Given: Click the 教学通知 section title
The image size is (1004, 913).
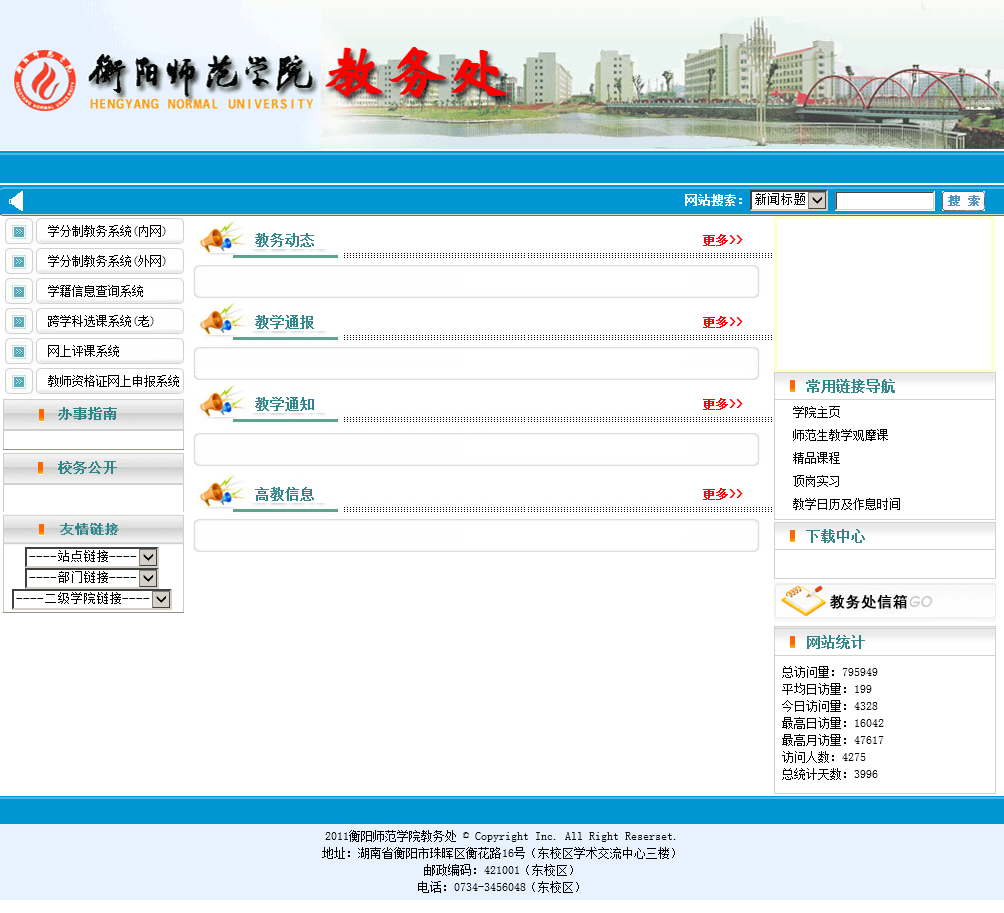Looking at the screenshot, I should point(285,404).
